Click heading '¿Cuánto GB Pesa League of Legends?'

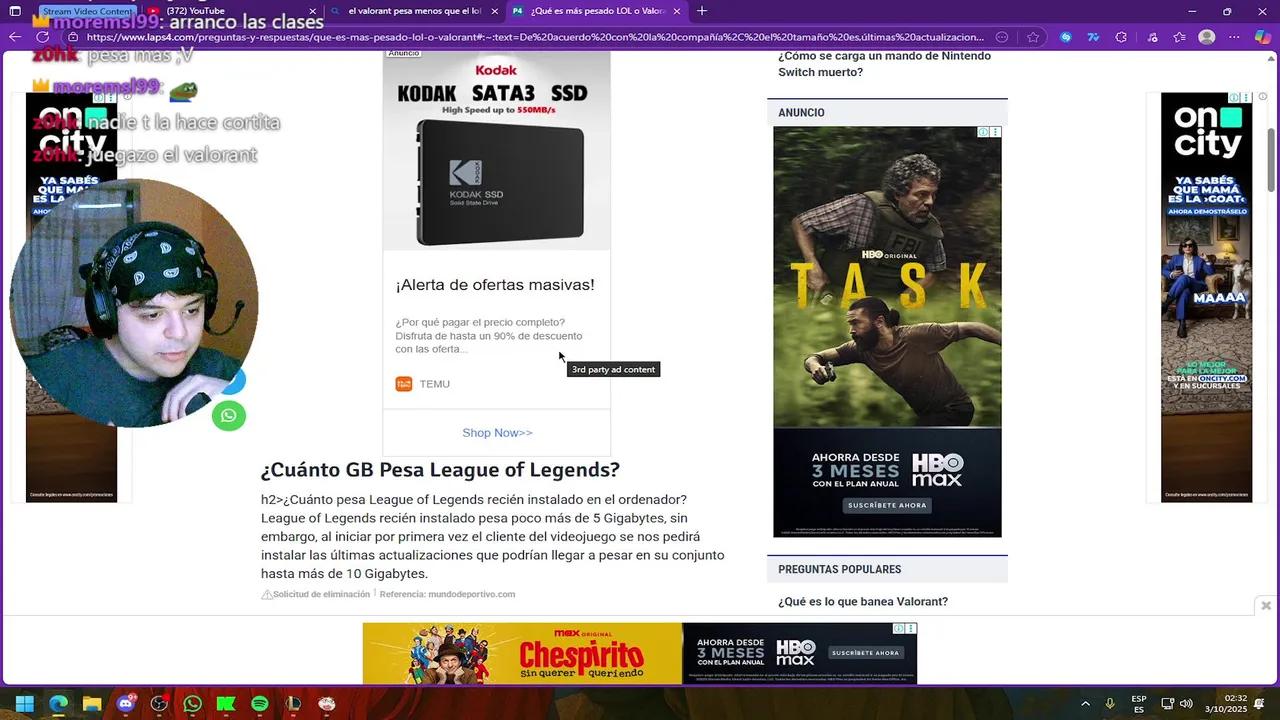[x=440, y=470]
